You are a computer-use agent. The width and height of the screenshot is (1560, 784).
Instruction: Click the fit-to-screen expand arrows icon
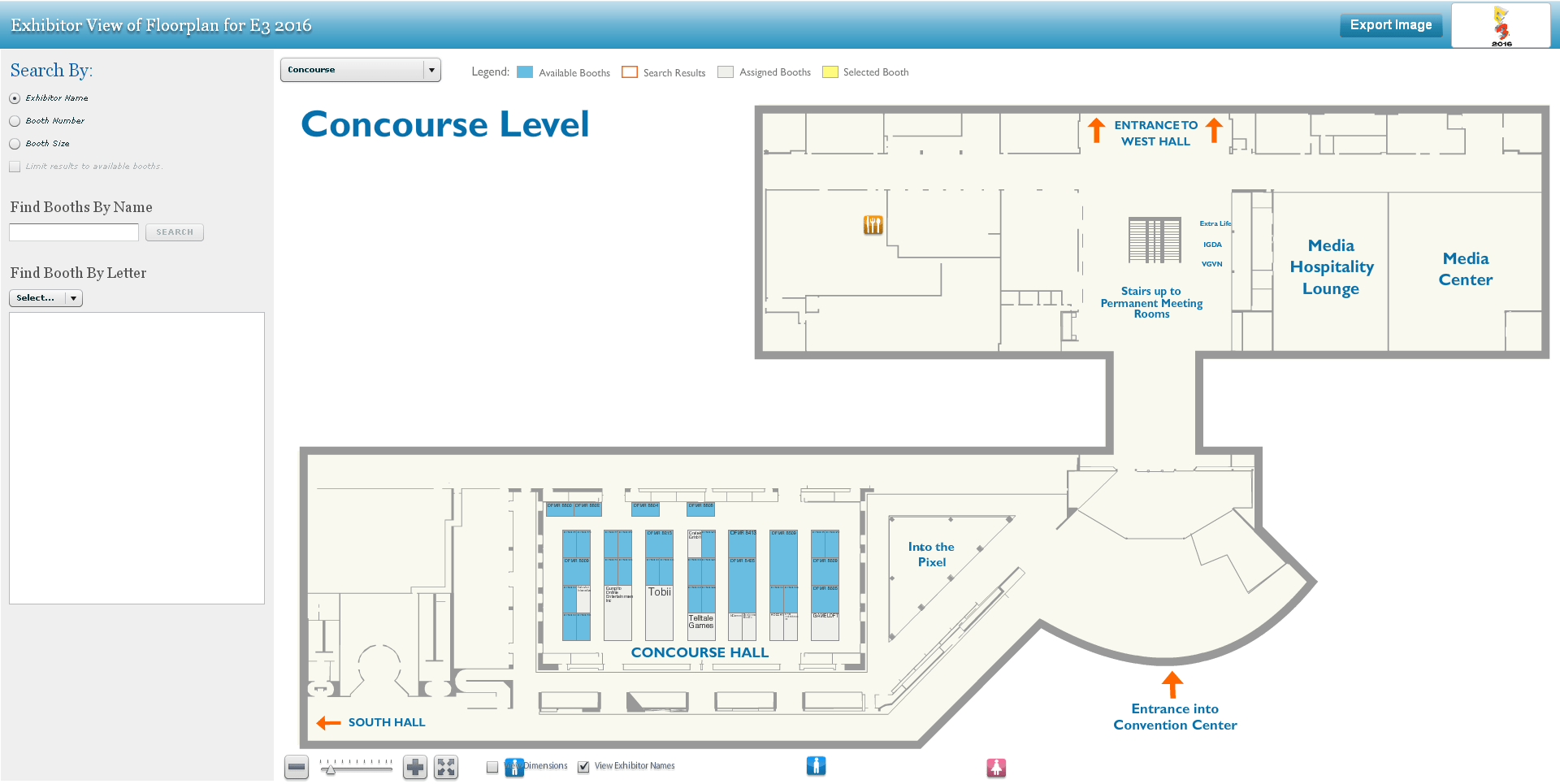coord(446,767)
